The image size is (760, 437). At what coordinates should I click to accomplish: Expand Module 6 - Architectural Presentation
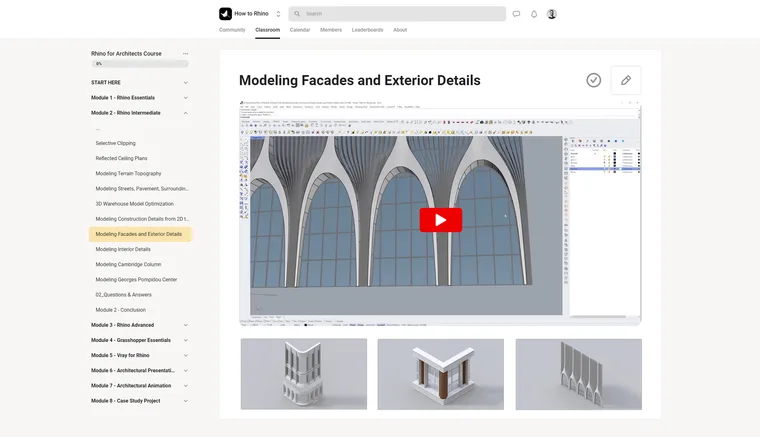140,371
